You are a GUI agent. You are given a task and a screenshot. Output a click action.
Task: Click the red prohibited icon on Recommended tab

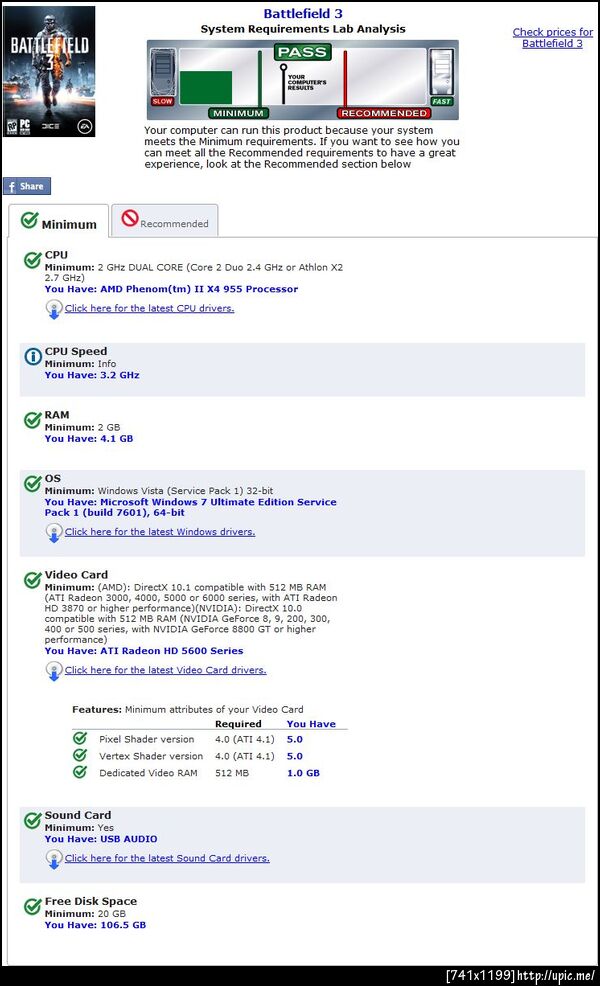click(130, 218)
